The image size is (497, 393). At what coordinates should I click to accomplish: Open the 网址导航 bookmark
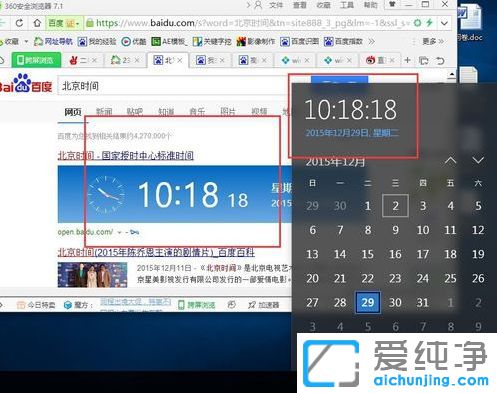coord(53,41)
